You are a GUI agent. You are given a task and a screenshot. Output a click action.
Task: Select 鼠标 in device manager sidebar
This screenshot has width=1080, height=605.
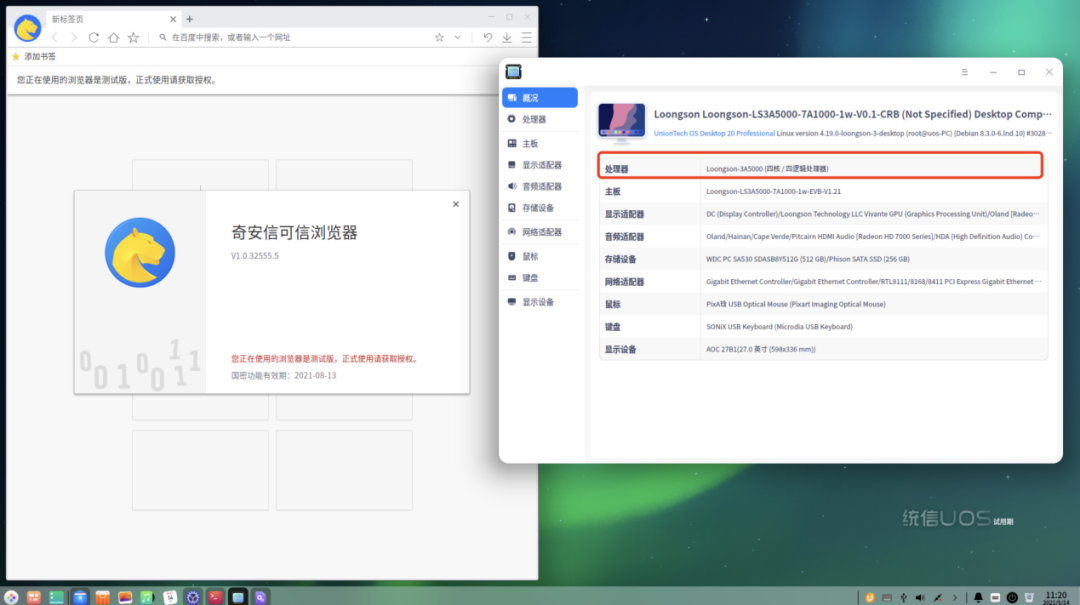[x=540, y=256]
